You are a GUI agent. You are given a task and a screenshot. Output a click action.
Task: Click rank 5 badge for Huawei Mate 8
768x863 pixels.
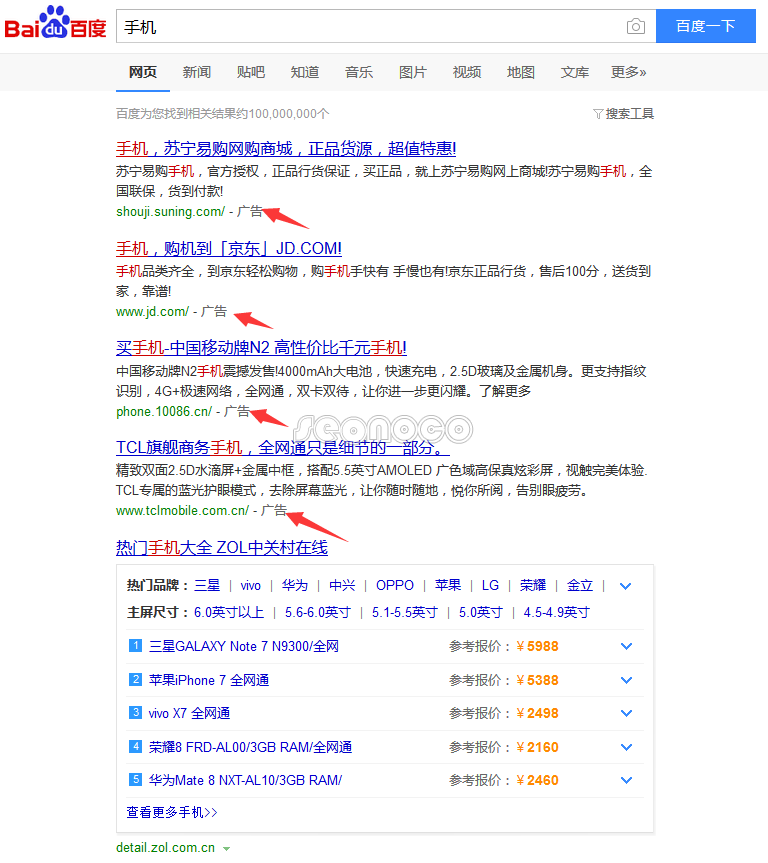(x=135, y=780)
